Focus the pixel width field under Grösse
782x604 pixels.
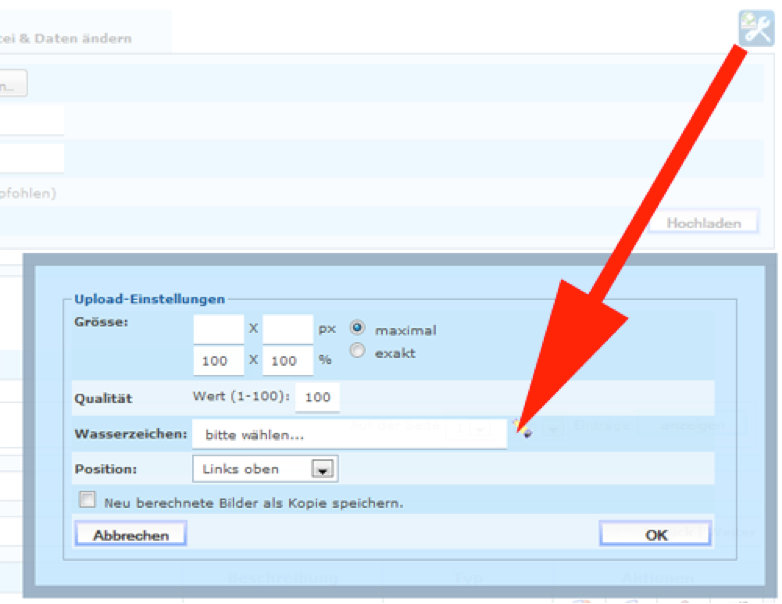[218, 328]
